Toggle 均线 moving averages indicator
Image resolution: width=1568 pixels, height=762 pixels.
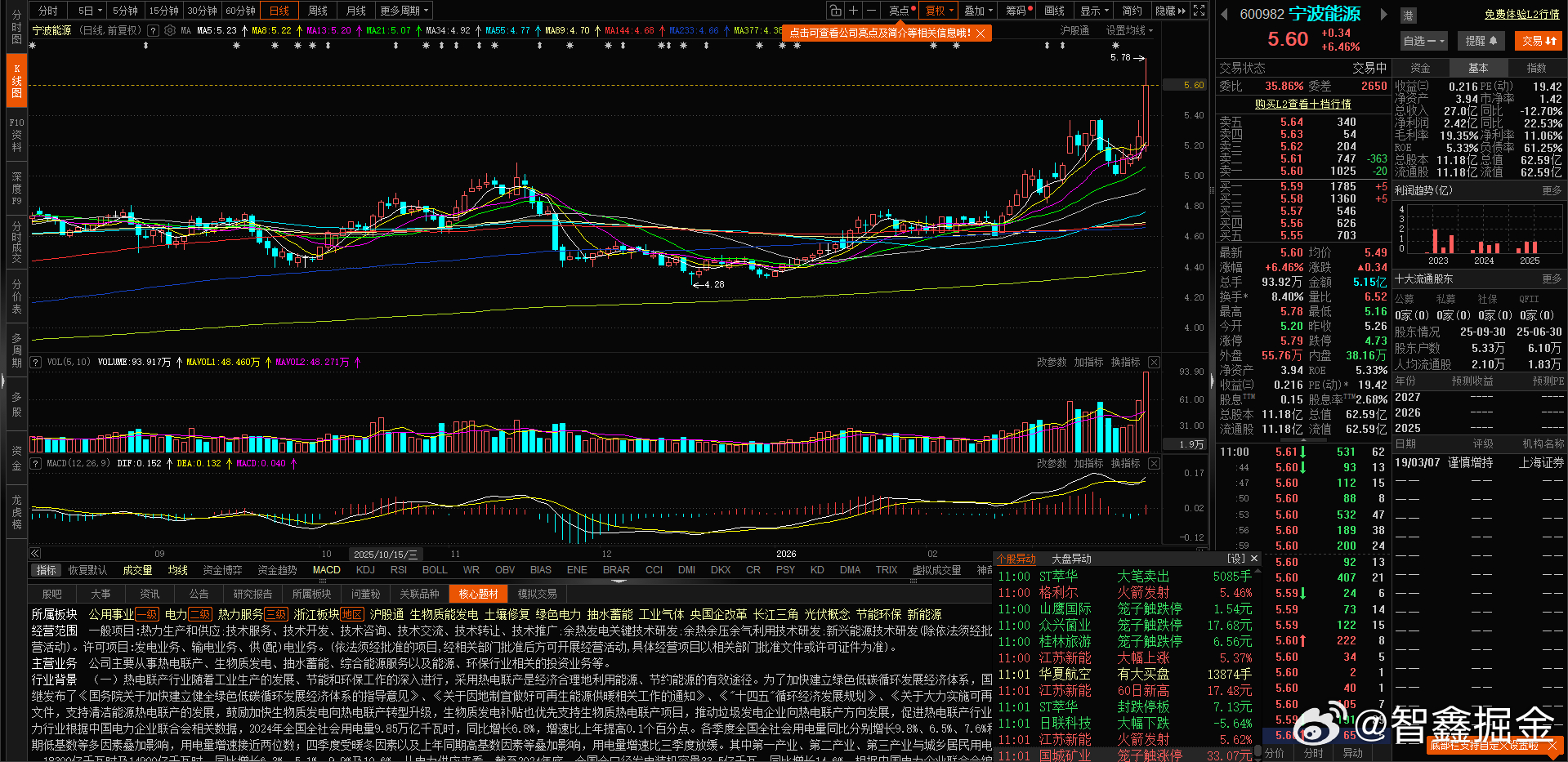pos(178,570)
